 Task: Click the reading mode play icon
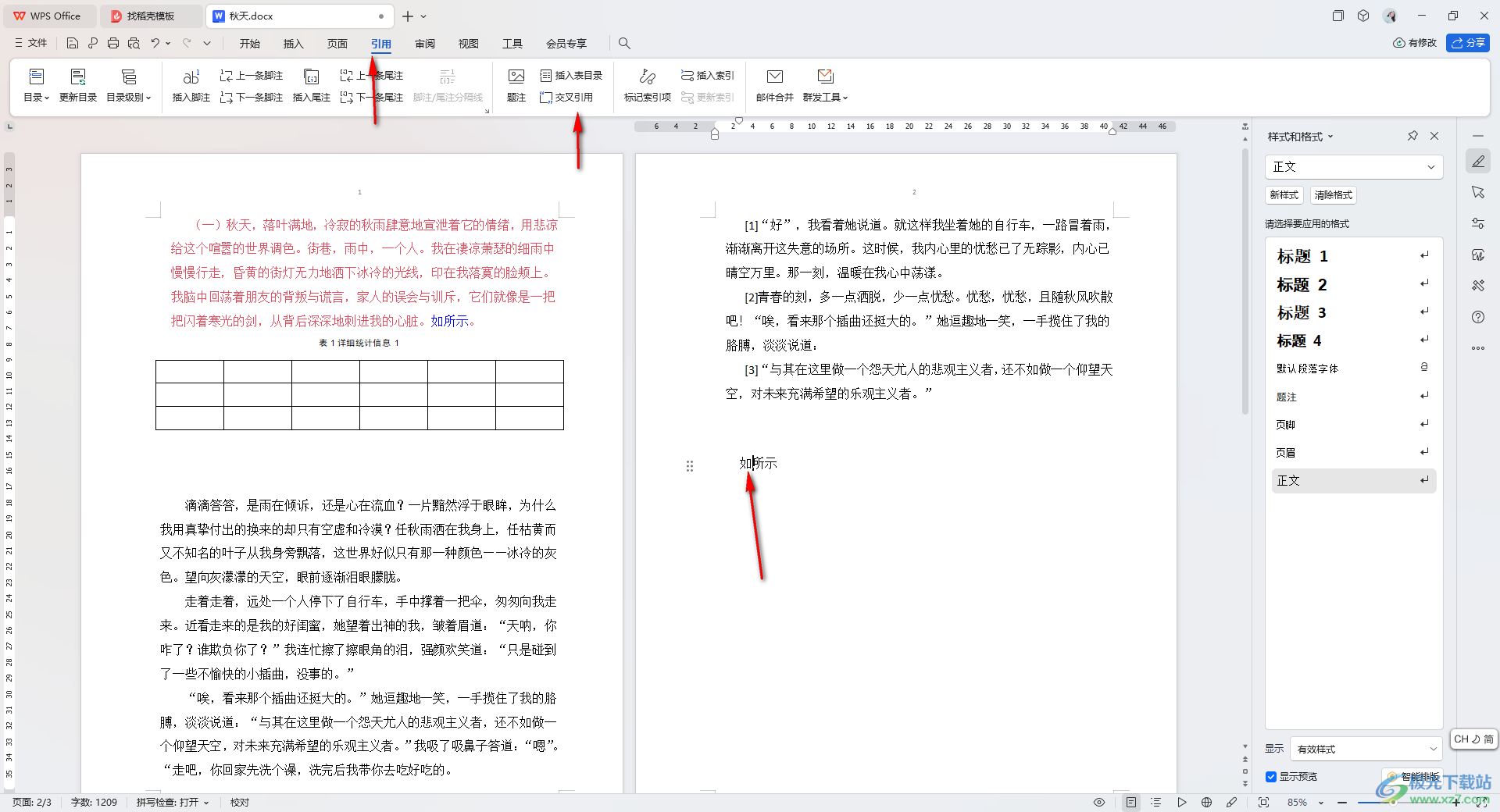(x=1182, y=803)
